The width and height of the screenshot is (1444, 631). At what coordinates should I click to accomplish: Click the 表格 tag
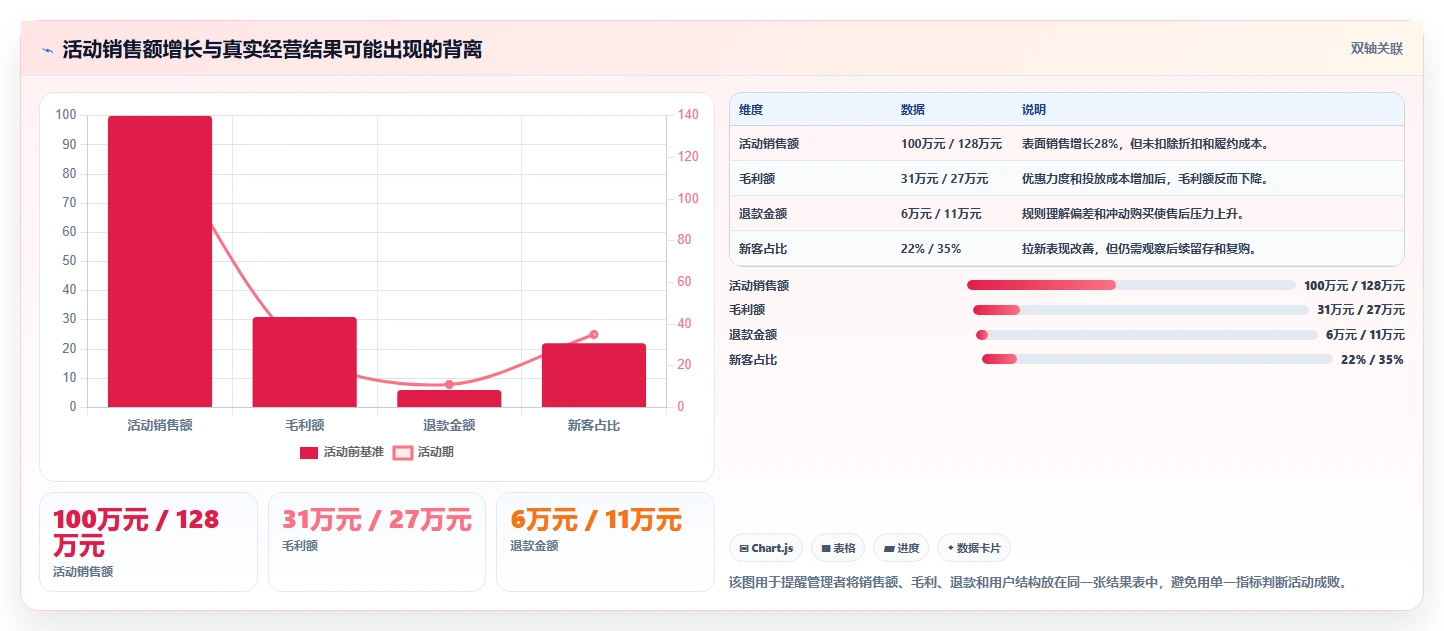tap(838, 548)
